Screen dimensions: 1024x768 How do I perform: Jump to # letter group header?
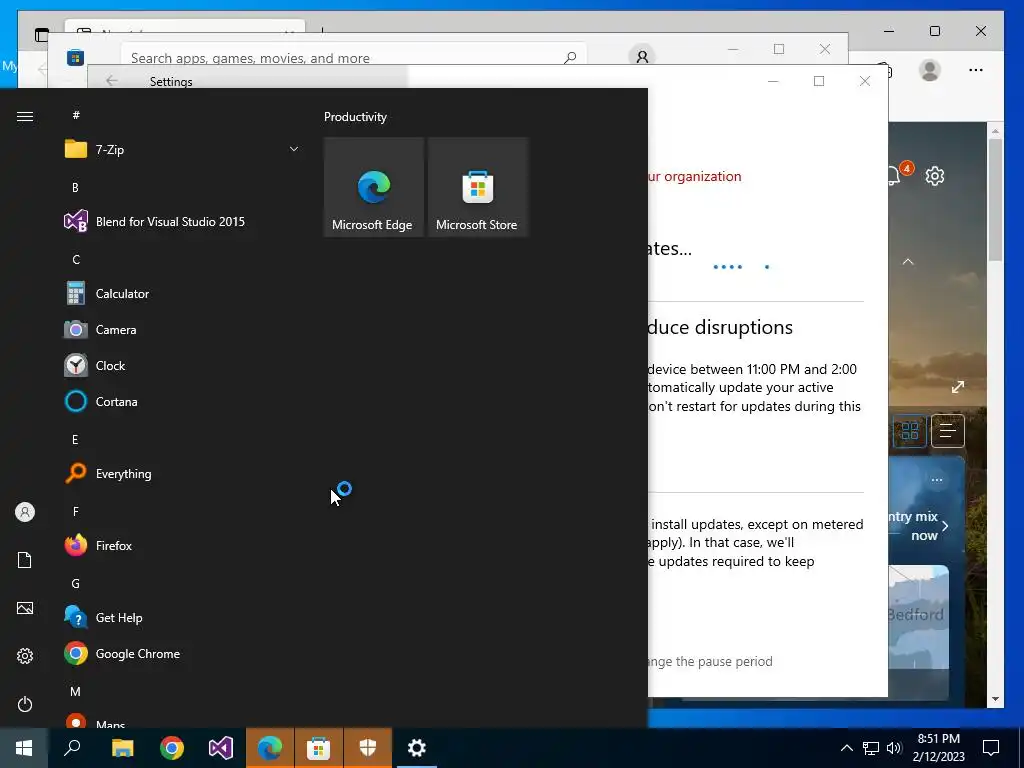tap(76, 115)
